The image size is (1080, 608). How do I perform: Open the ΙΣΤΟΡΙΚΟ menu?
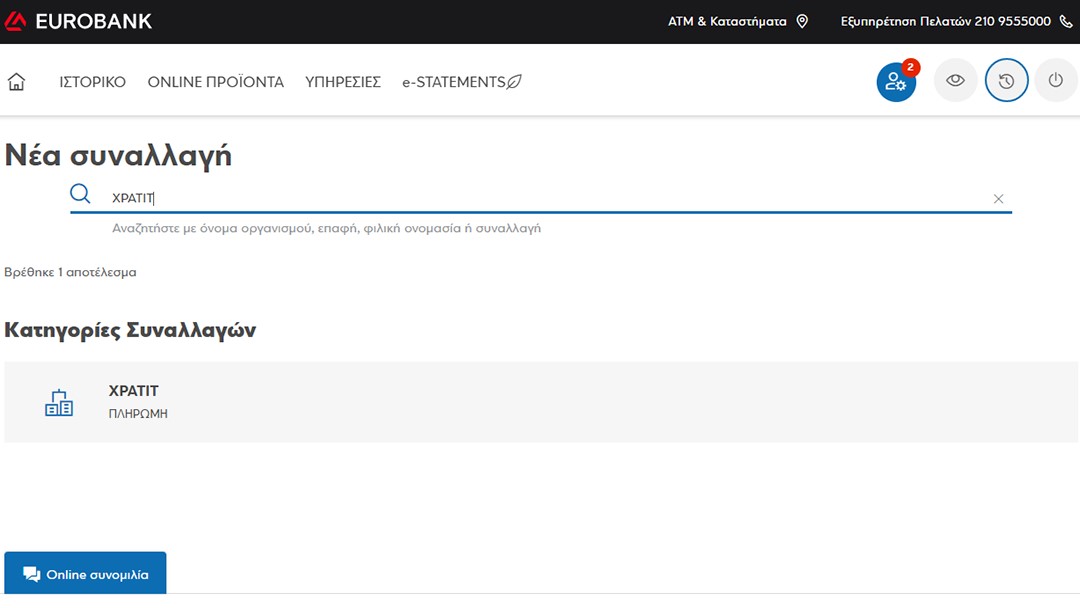[x=92, y=82]
